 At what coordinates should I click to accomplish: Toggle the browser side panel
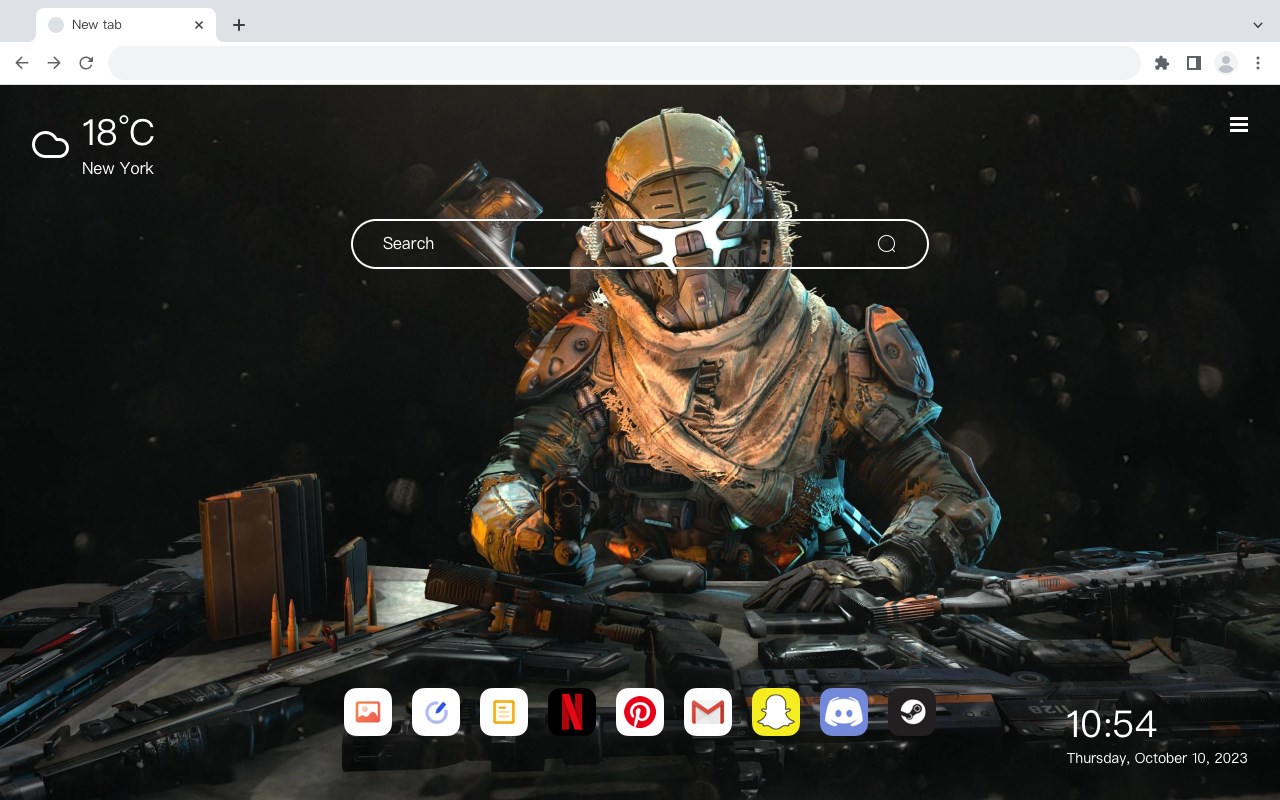click(1193, 63)
